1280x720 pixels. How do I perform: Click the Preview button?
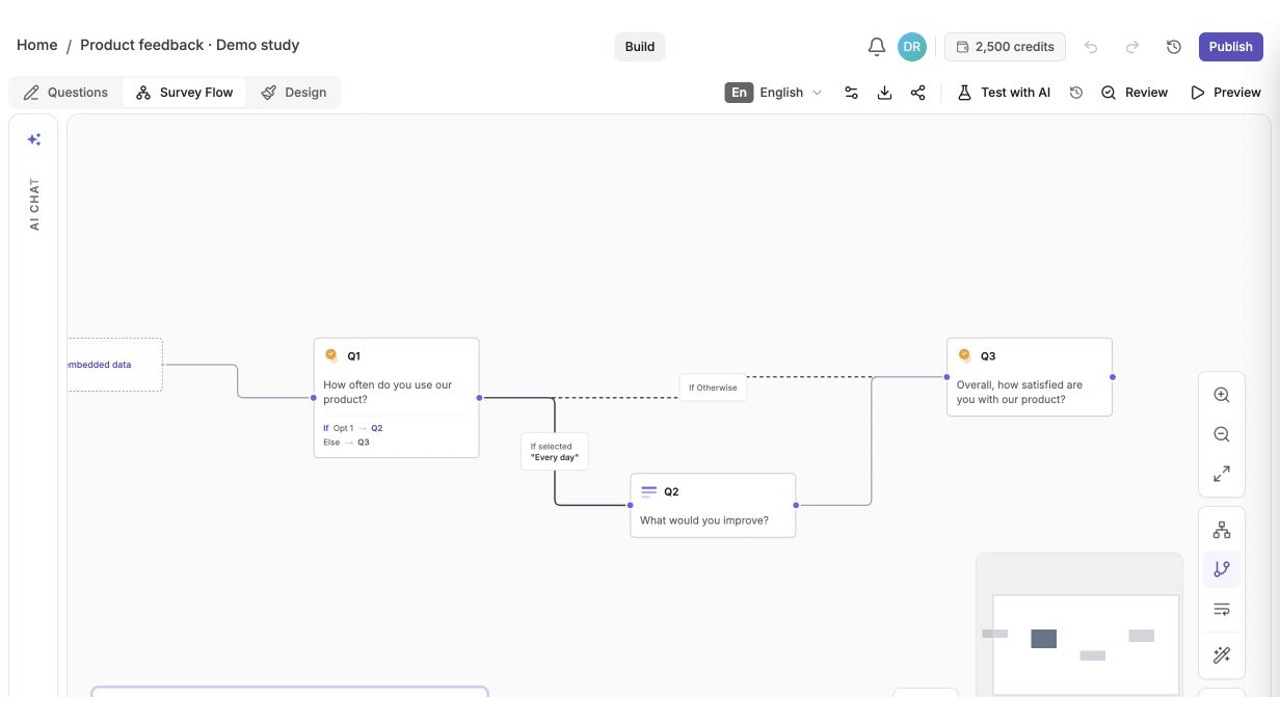coord(1225,92)
